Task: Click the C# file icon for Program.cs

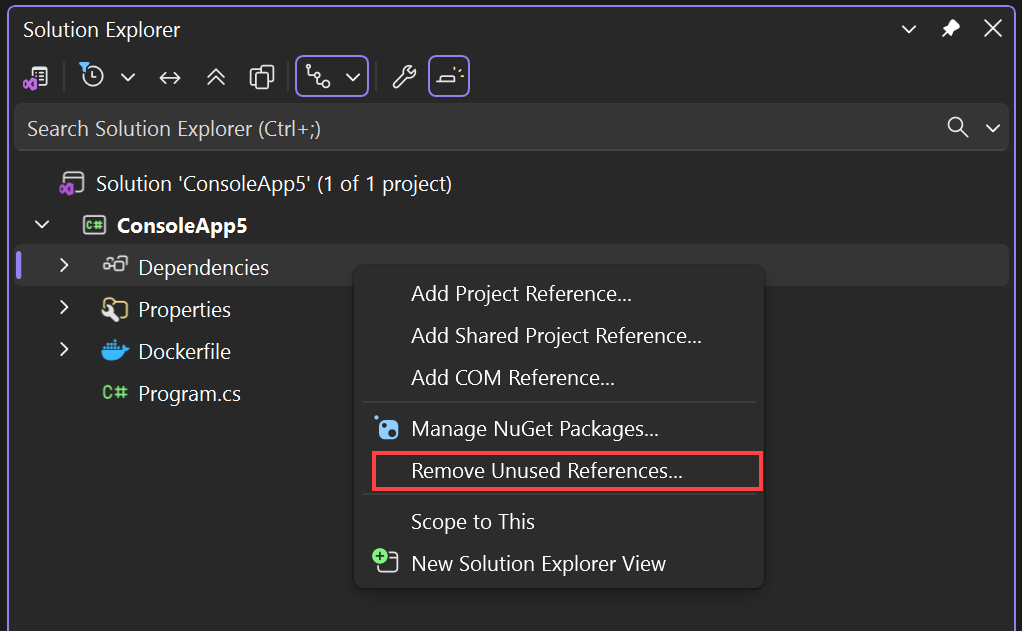Action: pos(115,392)
